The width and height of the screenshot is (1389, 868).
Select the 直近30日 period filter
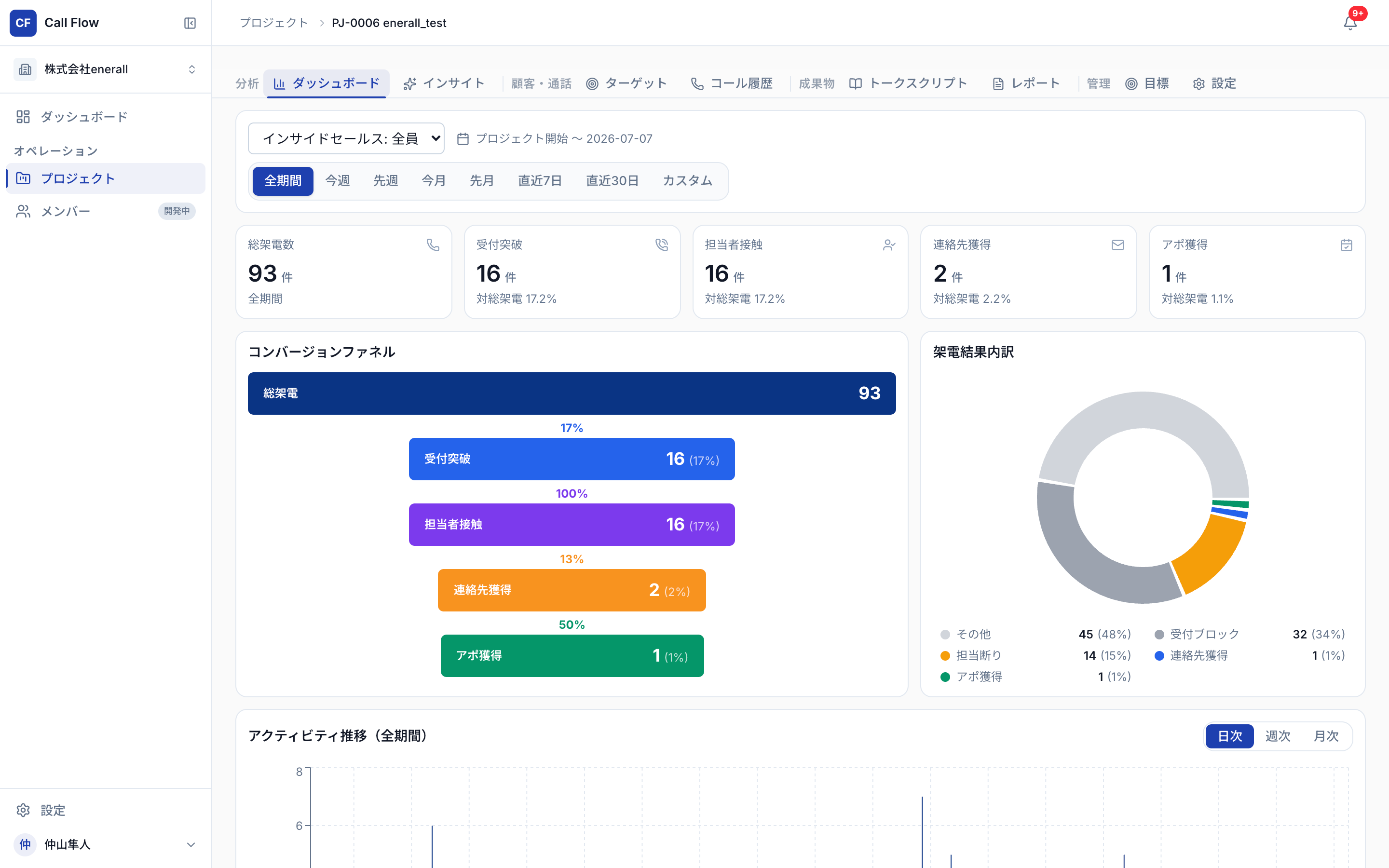[612, 181]
